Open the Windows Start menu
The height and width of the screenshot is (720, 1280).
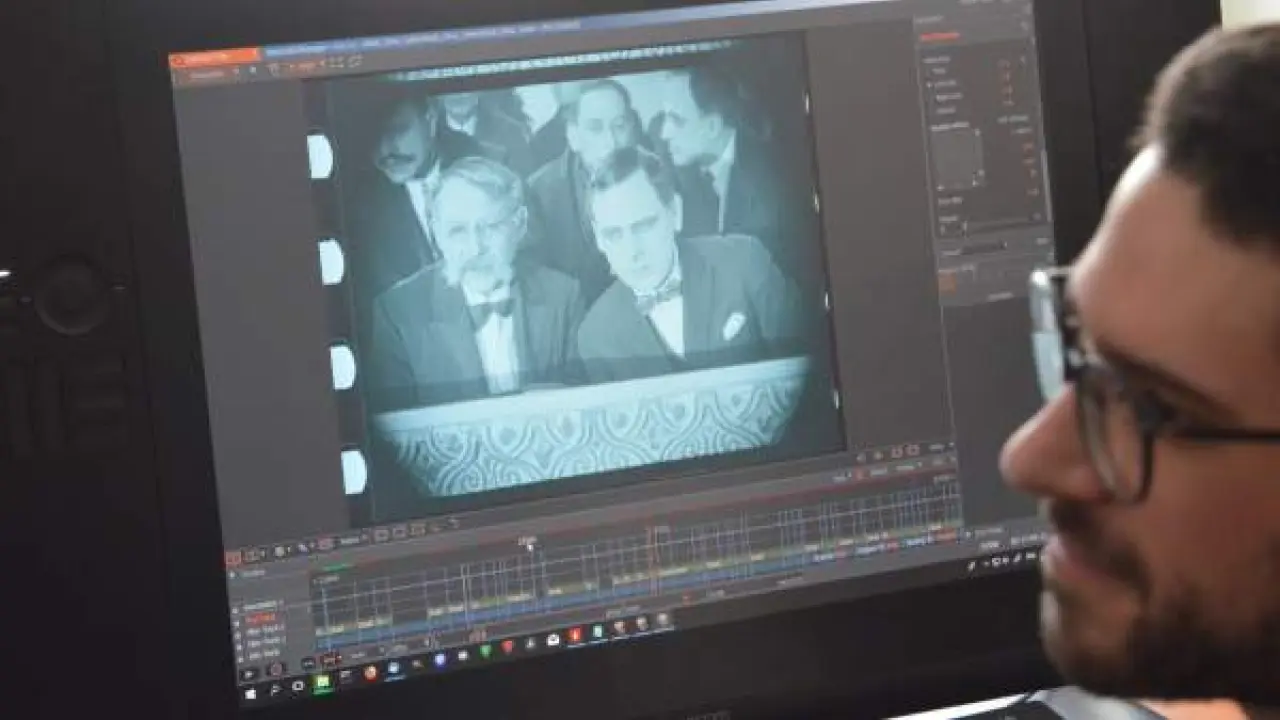tap(250, 693)
